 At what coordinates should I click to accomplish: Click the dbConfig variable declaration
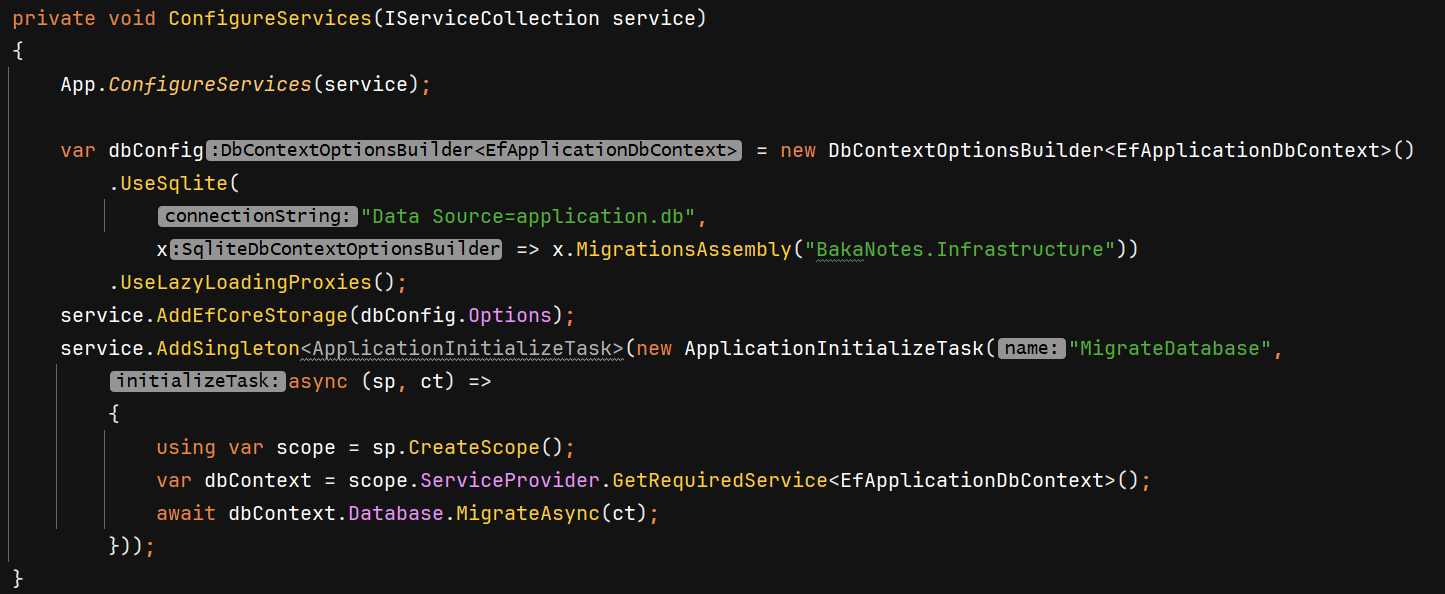click(156, 151)
